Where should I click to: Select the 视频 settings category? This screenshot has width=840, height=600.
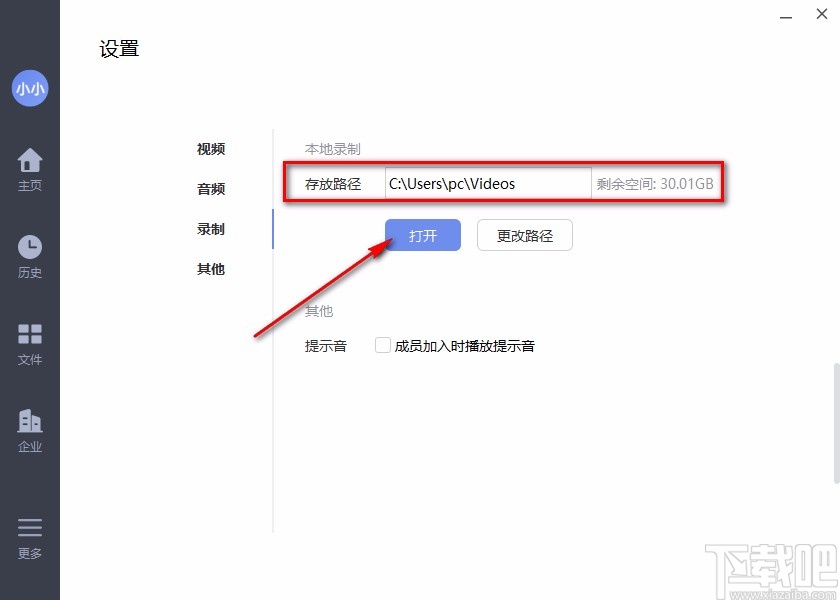tap(210, 149)
